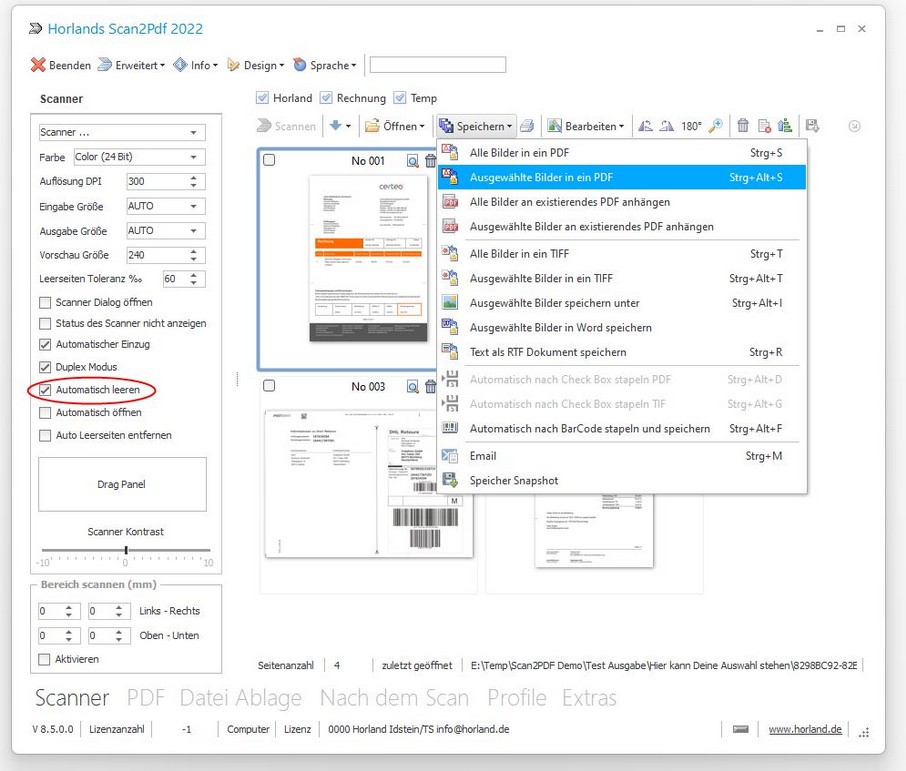The height and width of the screenshot is (771, 906).
Task: Click the Vorschau Größe value field
Action: 157,255
